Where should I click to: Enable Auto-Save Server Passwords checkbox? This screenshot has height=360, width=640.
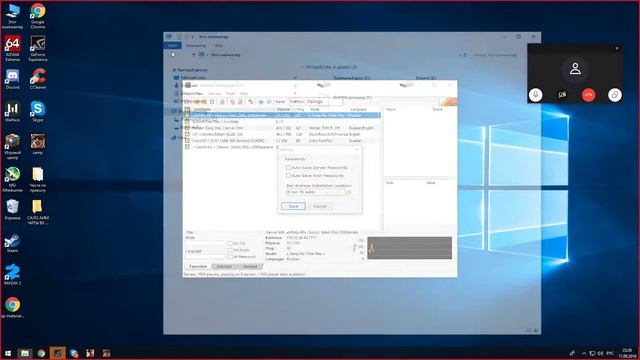coord(288,168)
